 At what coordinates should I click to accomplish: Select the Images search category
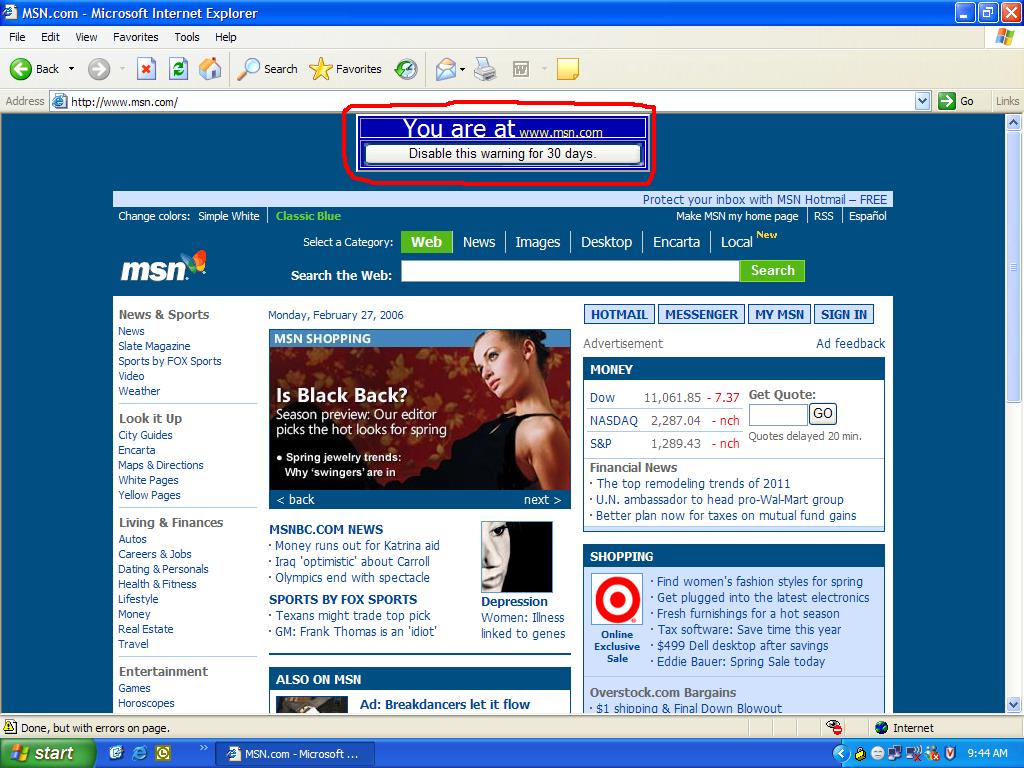click(537, 241)
